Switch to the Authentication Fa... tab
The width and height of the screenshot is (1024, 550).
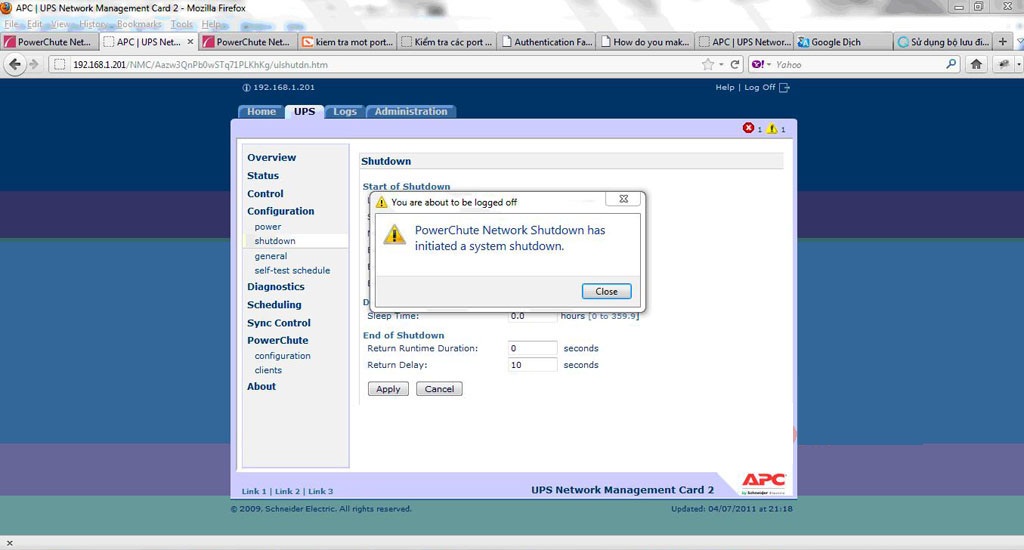click(x=546, y=42)
